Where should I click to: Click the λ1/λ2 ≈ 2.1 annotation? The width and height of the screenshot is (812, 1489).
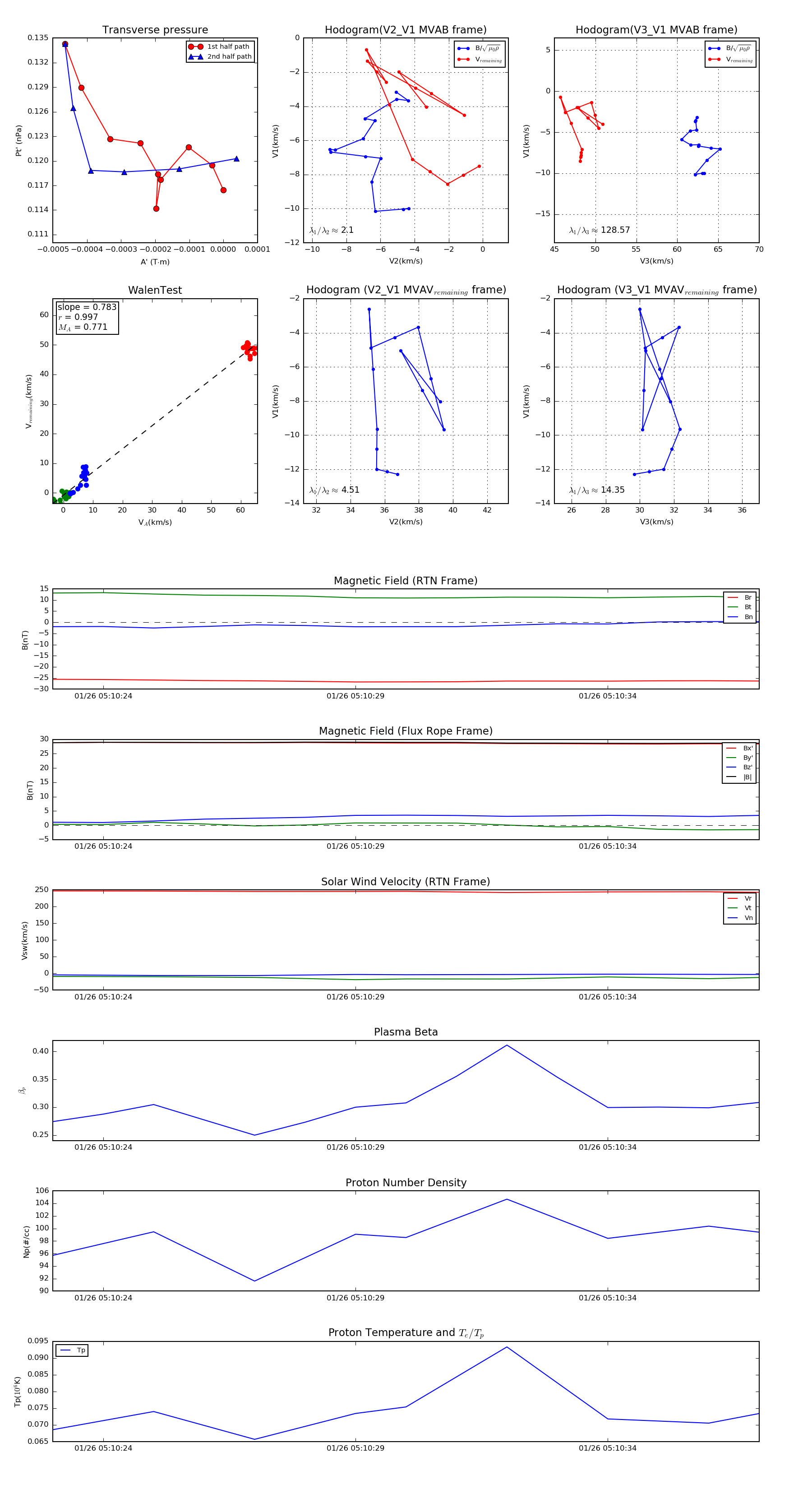point(331,230)
